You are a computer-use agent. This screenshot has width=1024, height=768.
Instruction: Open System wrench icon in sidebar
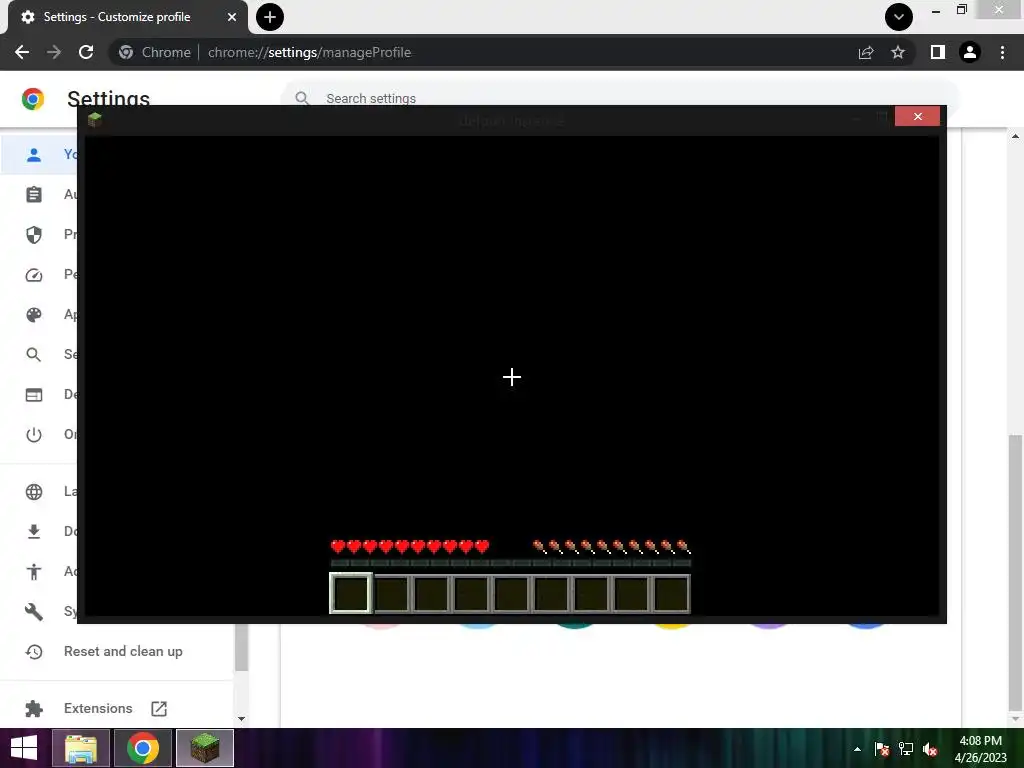(x=34, y=611)
